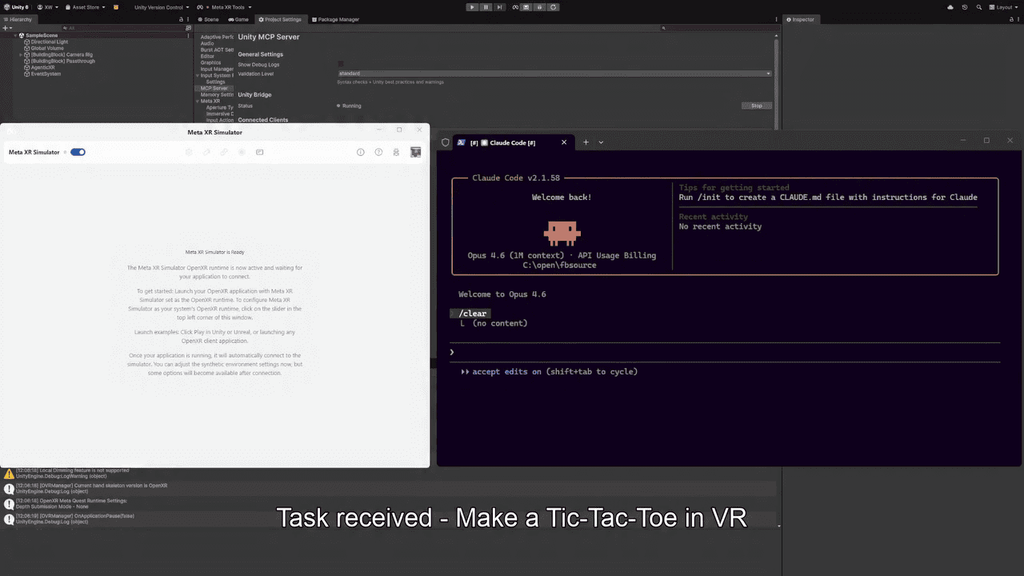The width and height of the screenshot is (1024, 576).
Task: Select [BuildingBlock] Passthrough in Hierarchy
Action: [63, 61]
